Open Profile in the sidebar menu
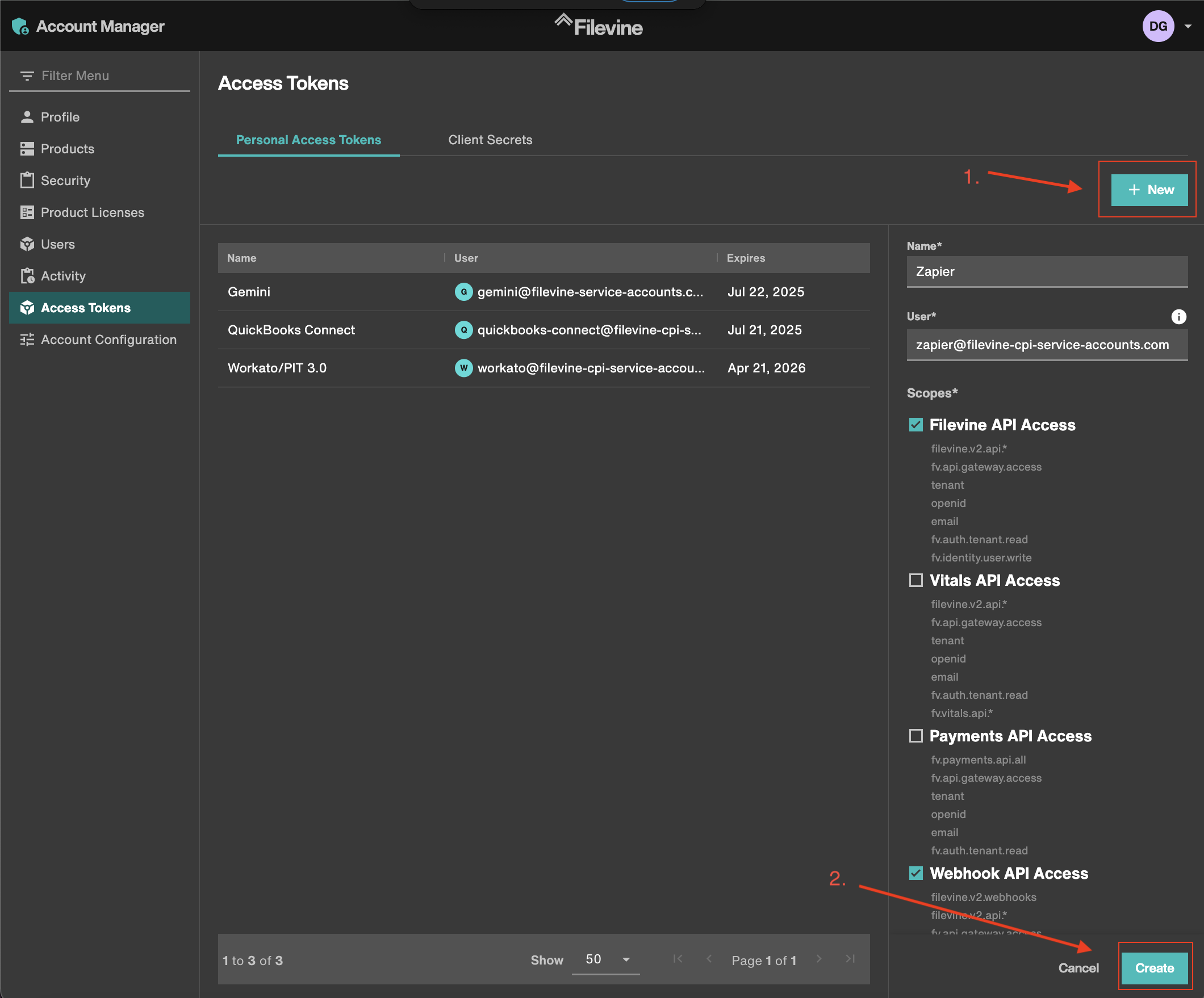1204x998 pixels. (100, 117)
